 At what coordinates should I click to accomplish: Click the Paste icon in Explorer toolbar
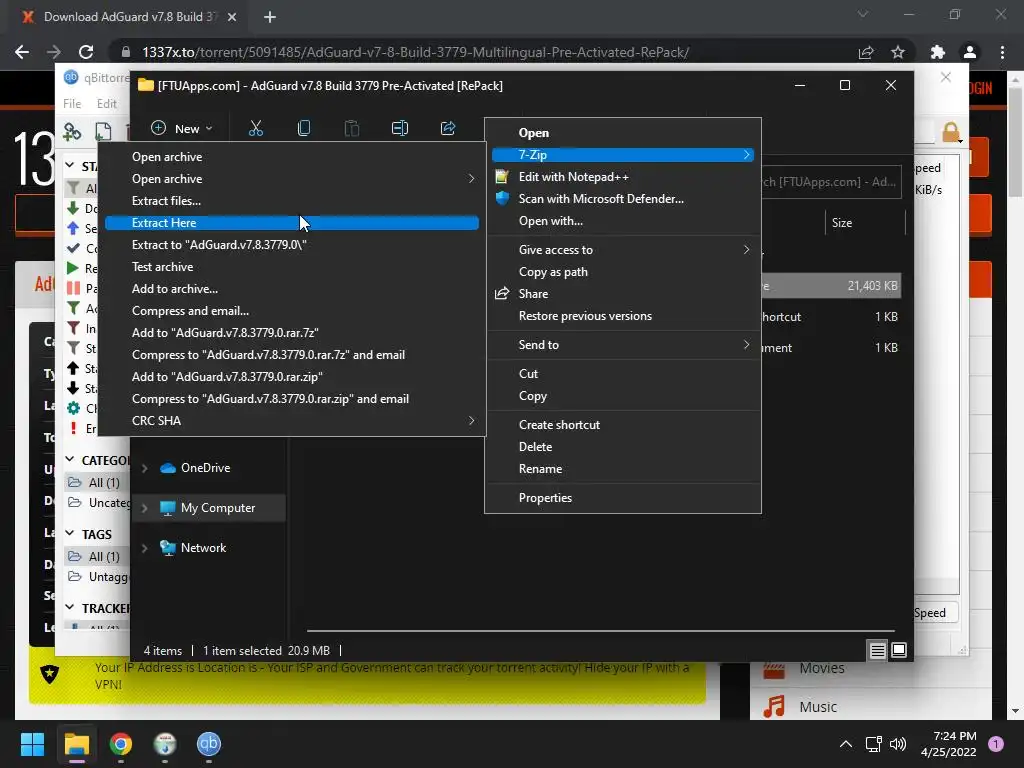(351, 128)
